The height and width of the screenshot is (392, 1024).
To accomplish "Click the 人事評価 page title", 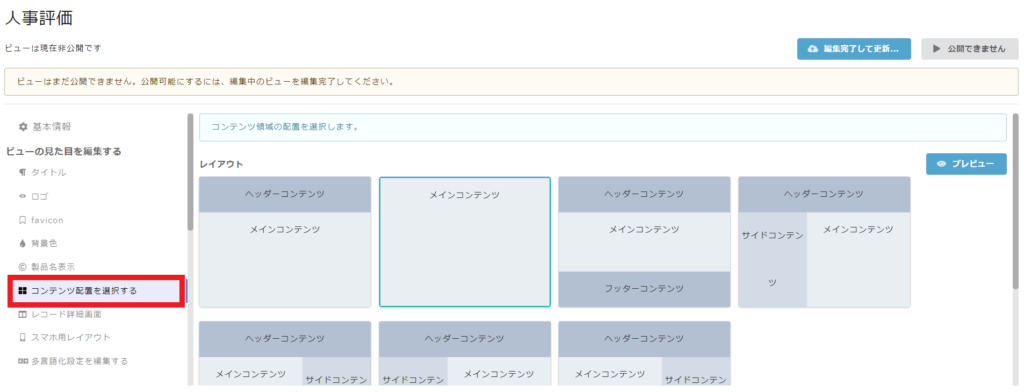I will [39, 19].
